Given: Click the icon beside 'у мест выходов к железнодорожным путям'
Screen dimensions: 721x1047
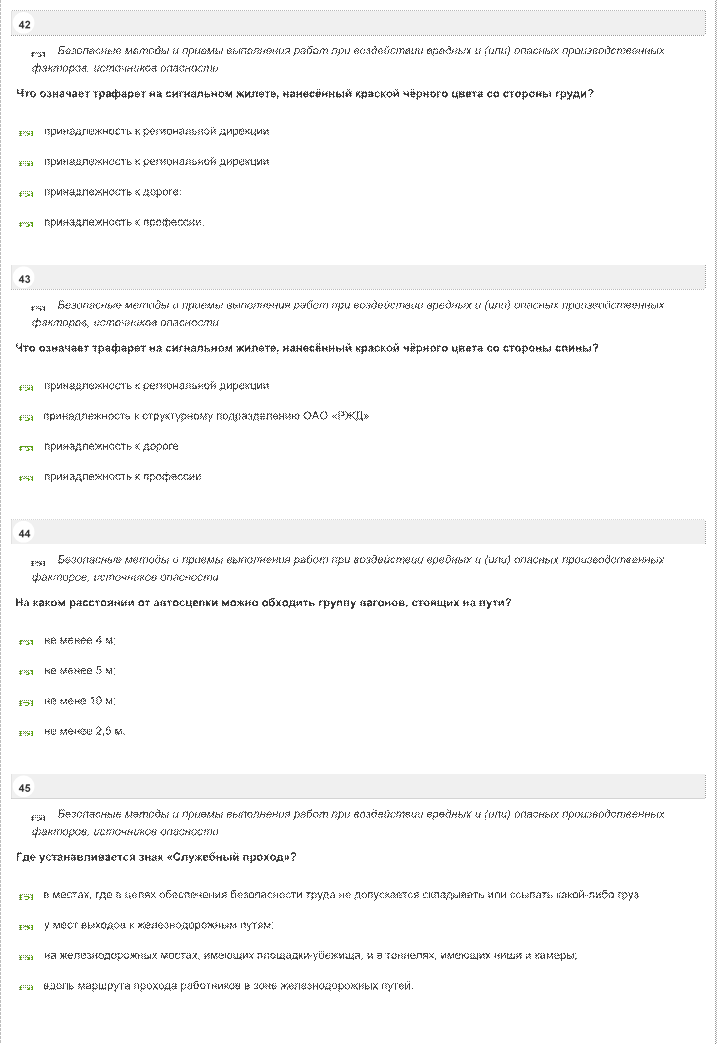Looking at the screenshot, I should (26, 927).
